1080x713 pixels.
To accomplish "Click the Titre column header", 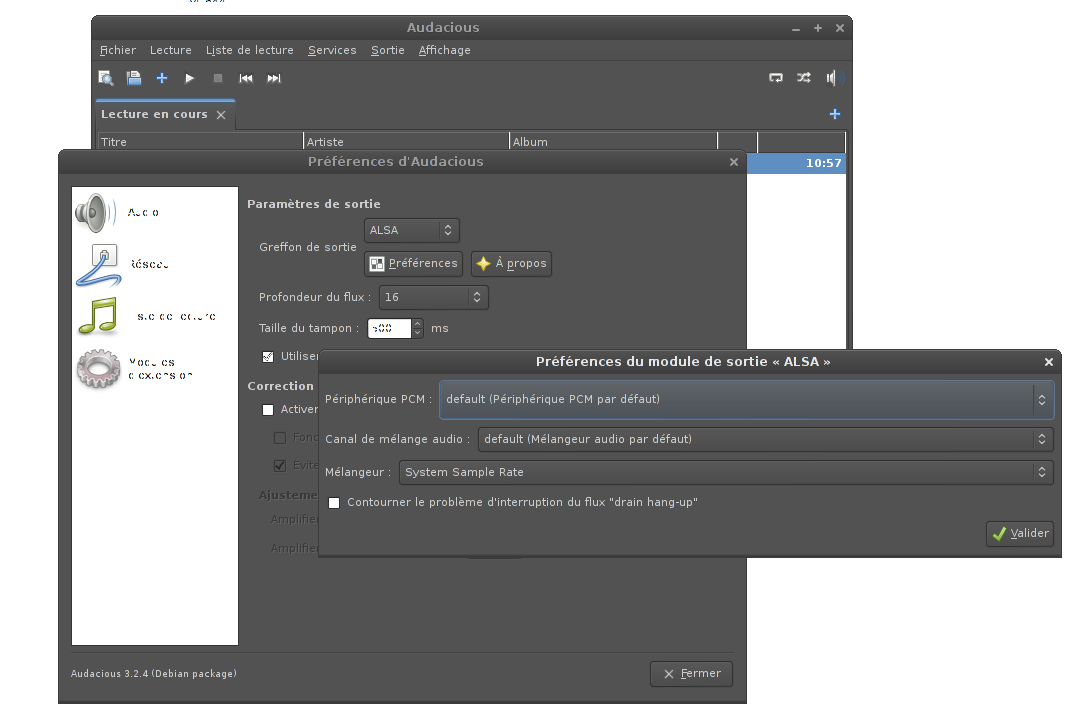I will click(200, 141).
